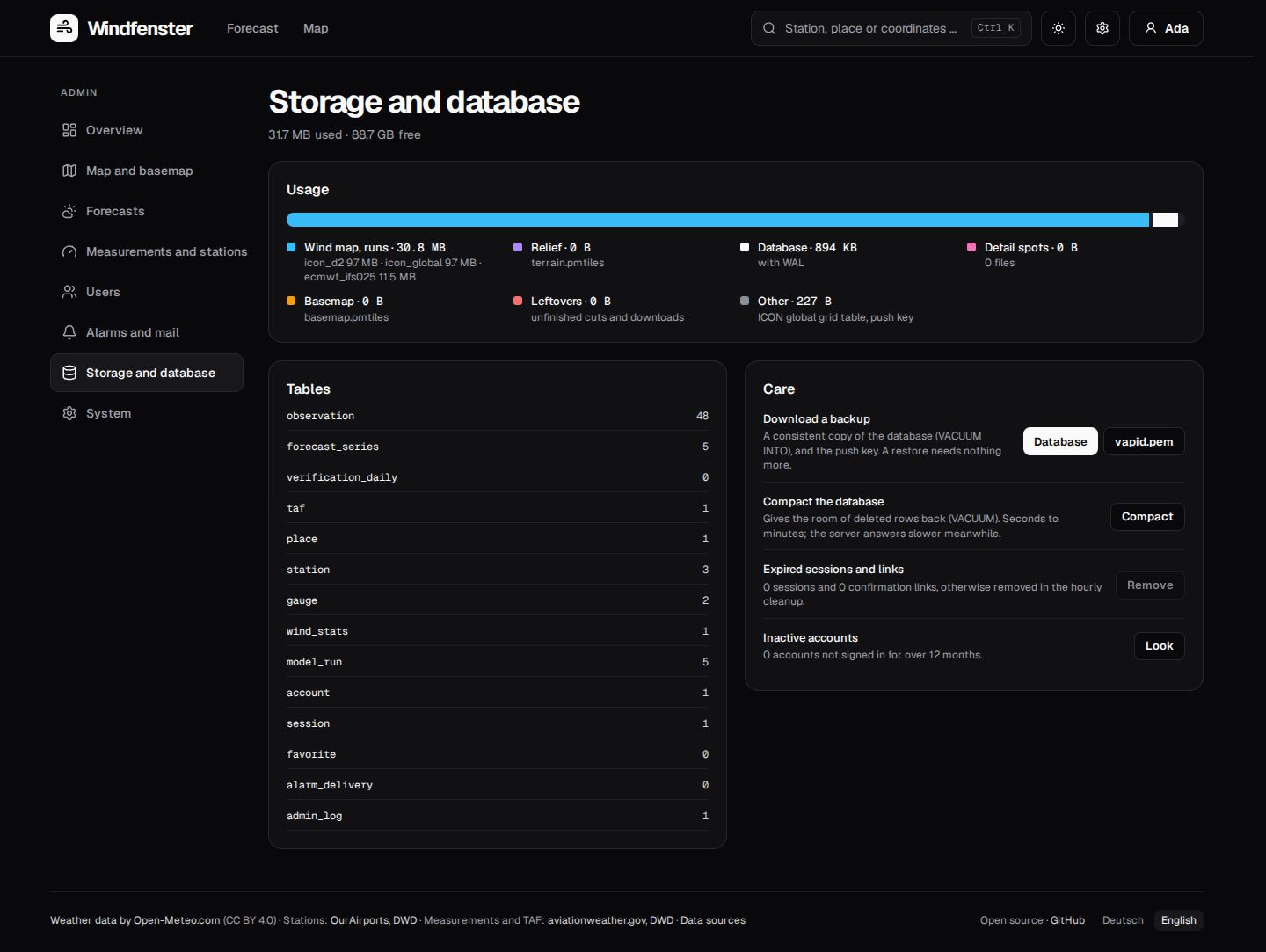Open aviationweather.gov footer link

[x=597, y=920]
